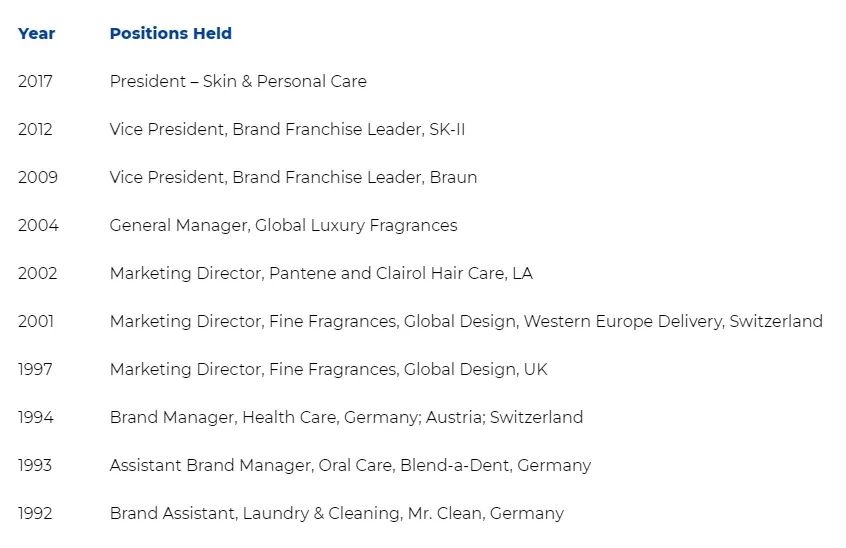Click General Manager, Global Luxury Fragrances text

[283, 225]
